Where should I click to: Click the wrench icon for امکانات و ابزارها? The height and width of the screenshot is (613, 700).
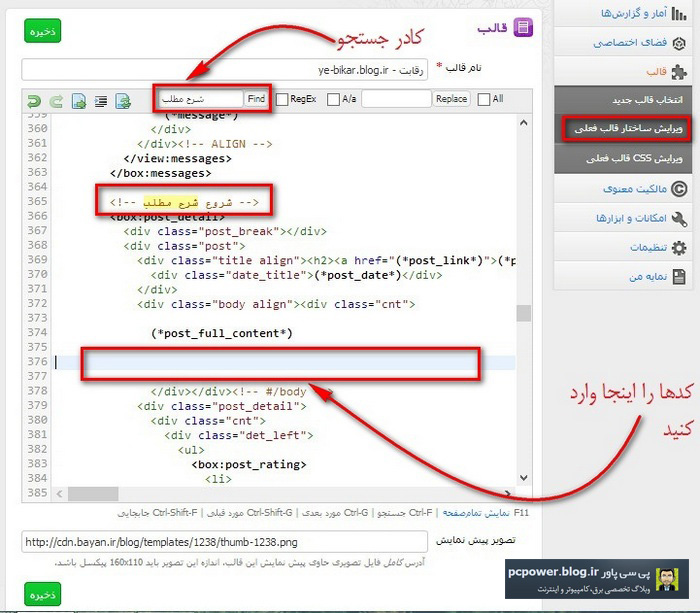point(679,219)
